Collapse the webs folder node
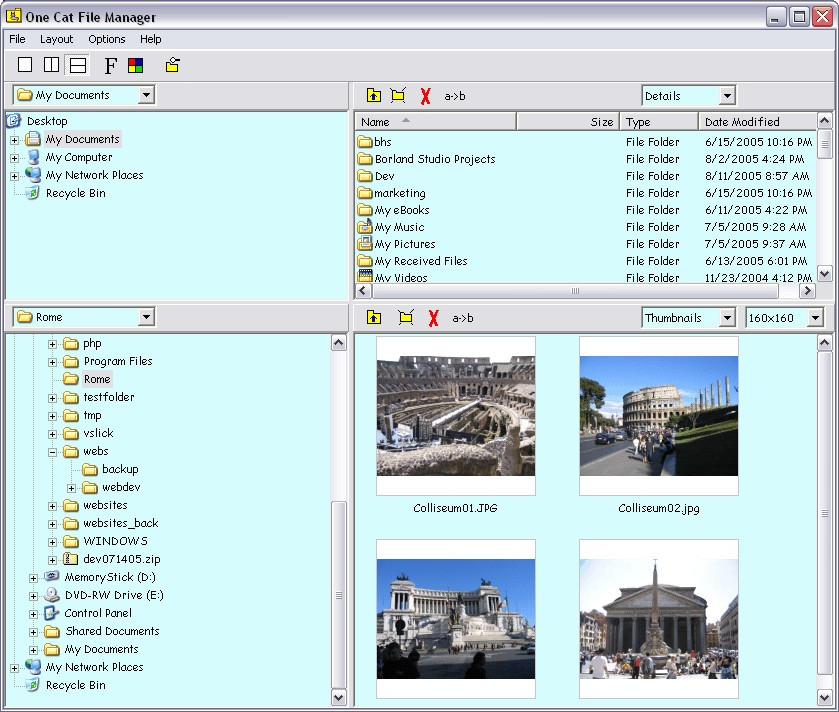The width and height of the screenshot is (839, 712). point(52,452)
